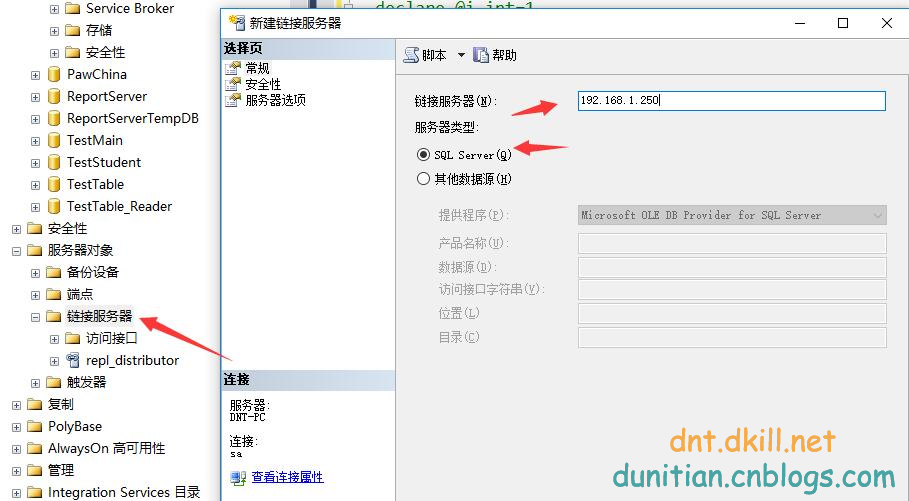
Task: Click the TestTable database icon
Action: click(x=54, y=184)
